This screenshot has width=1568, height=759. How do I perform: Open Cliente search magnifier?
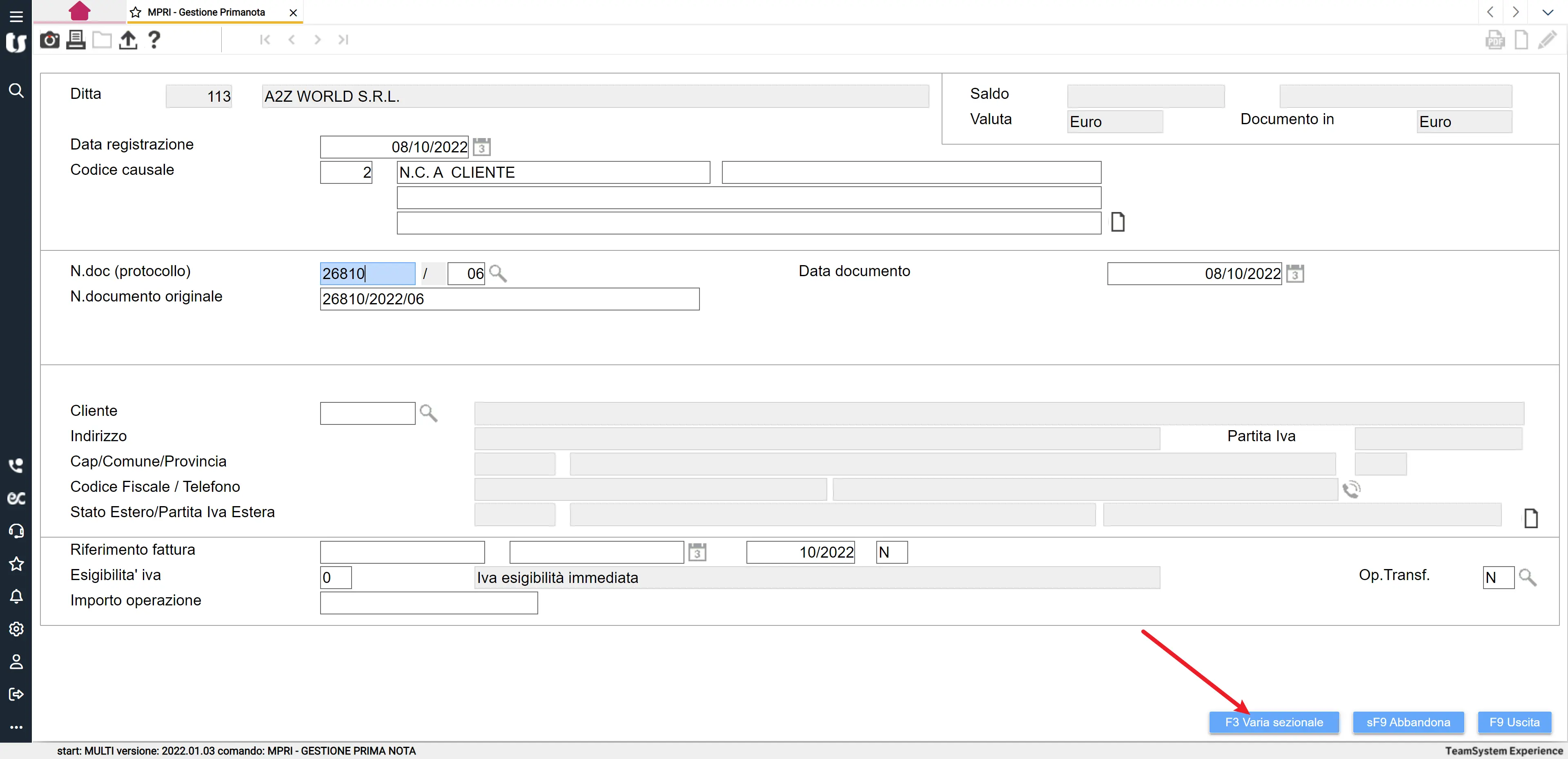(428, 413)
